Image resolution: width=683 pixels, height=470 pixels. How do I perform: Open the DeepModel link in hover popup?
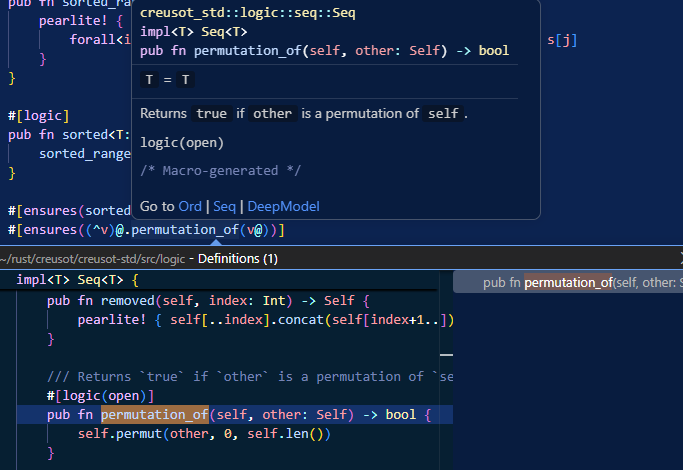tap(284, 206)
